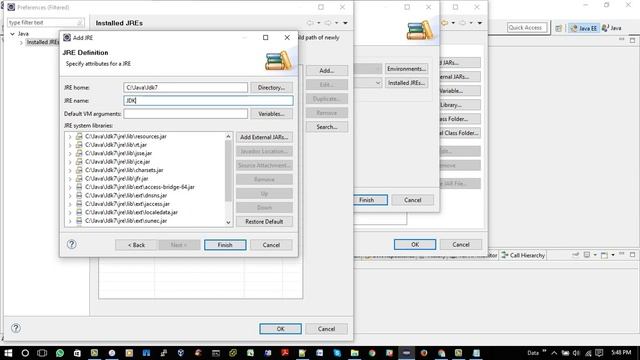Open the Windows Start menu

tap(8, 353)
